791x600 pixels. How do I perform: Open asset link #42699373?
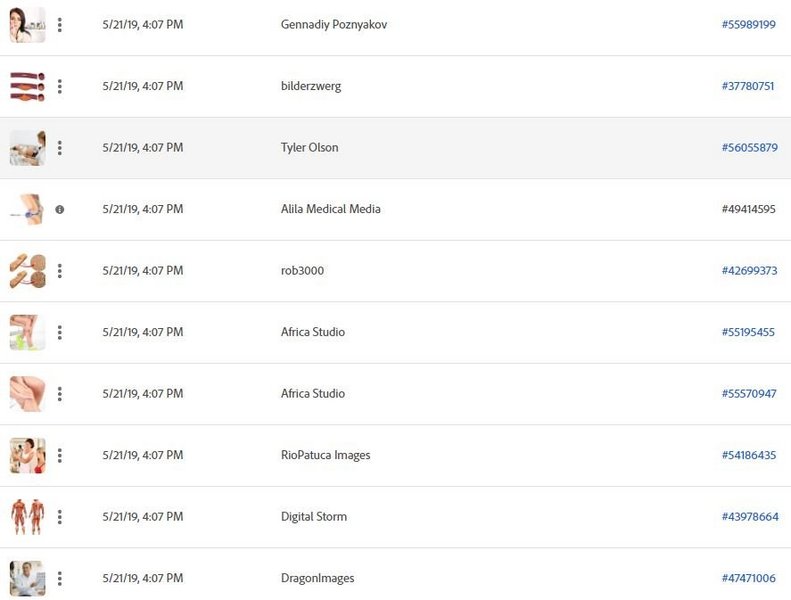click(x=748, y=271)
